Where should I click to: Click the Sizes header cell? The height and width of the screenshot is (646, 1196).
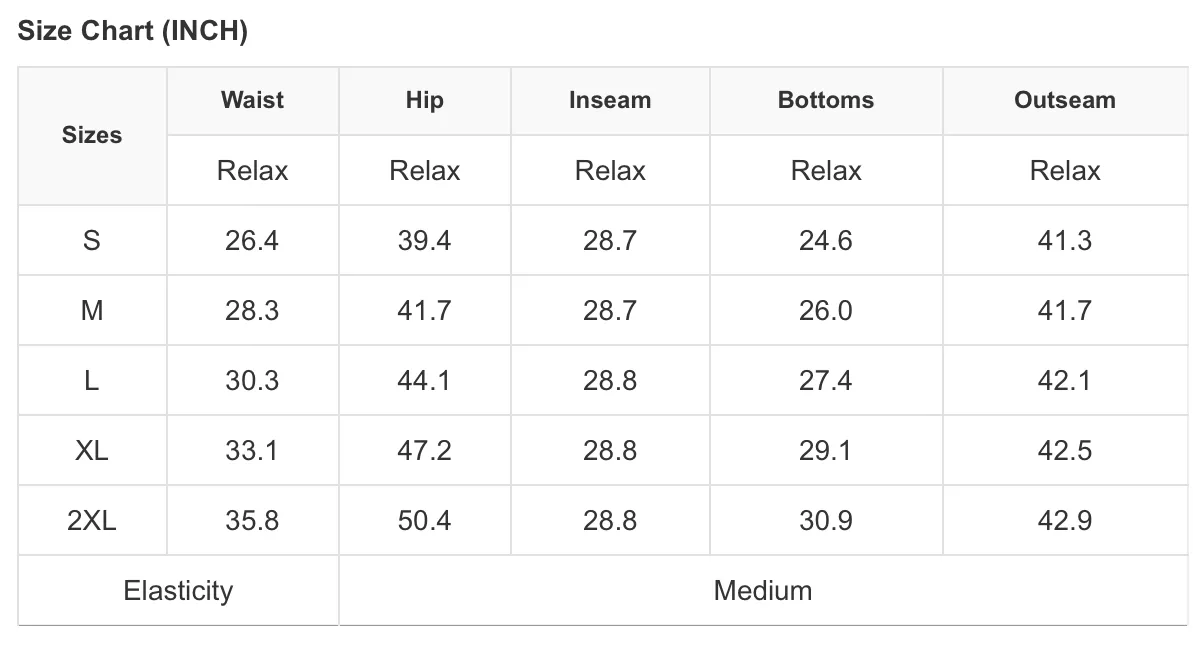click(92, 135)
